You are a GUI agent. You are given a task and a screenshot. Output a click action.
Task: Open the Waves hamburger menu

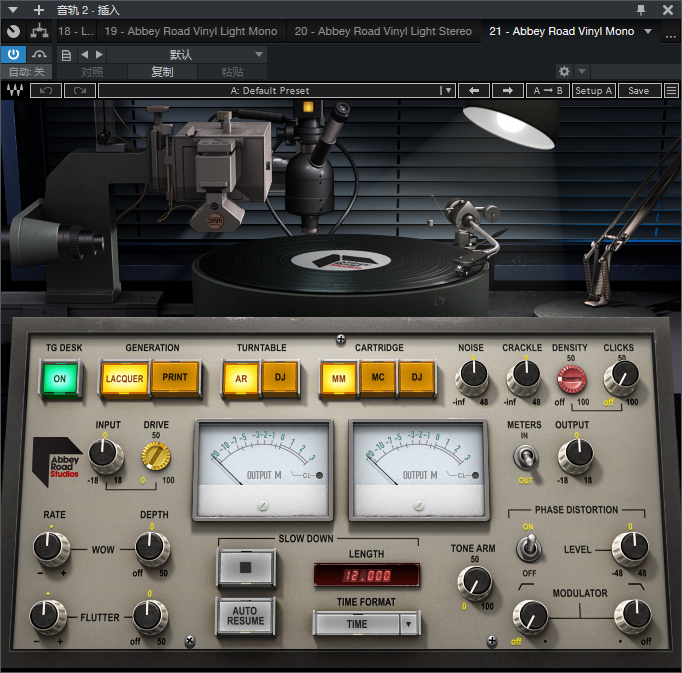672,90
